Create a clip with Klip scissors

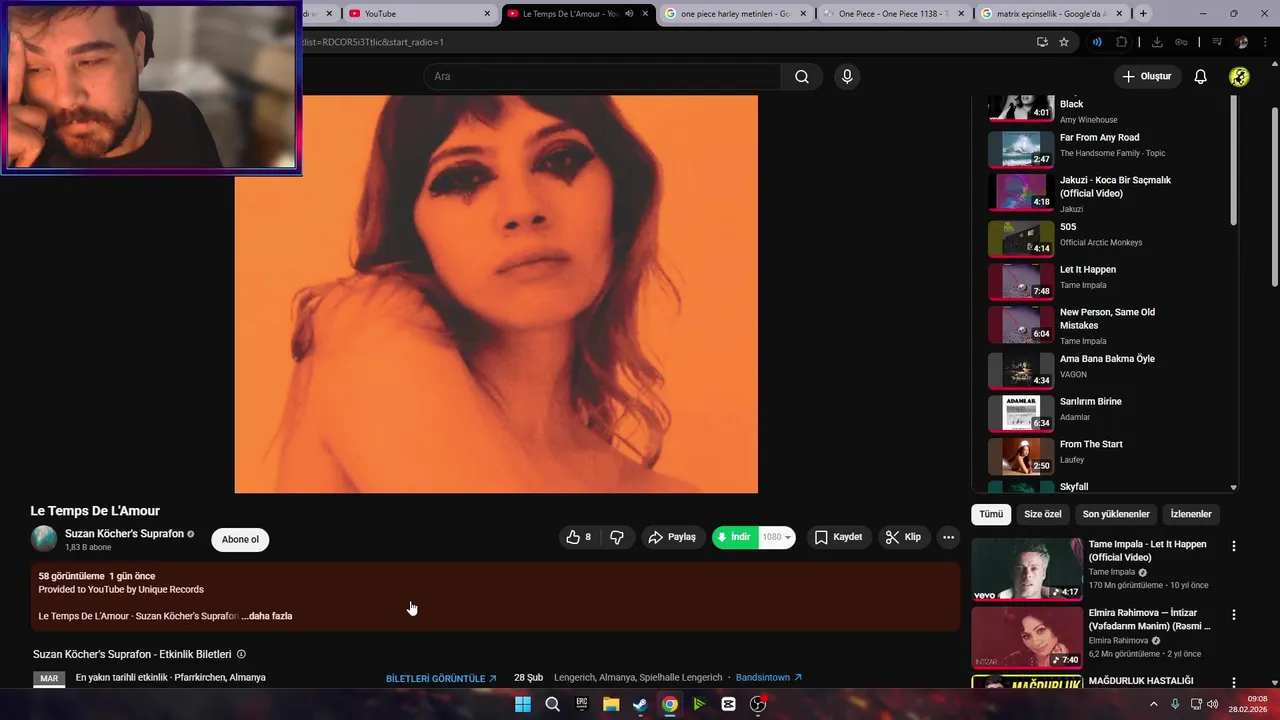coord(903,537)
